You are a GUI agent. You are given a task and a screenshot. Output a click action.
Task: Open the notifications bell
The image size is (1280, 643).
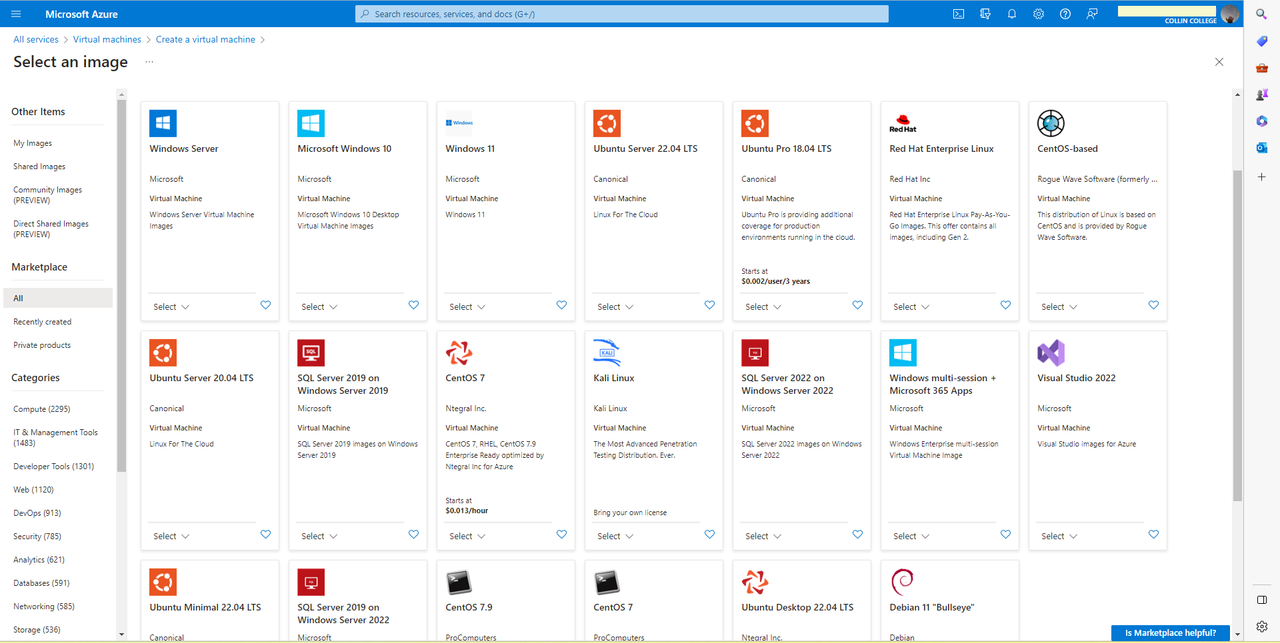1012,14
